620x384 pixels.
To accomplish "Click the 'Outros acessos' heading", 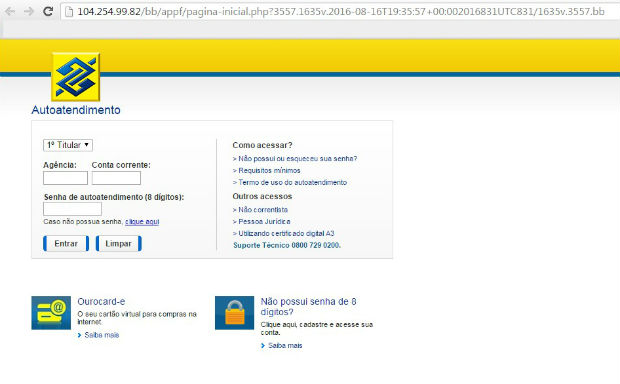I will pyautogui.click(x=262, y=196).
